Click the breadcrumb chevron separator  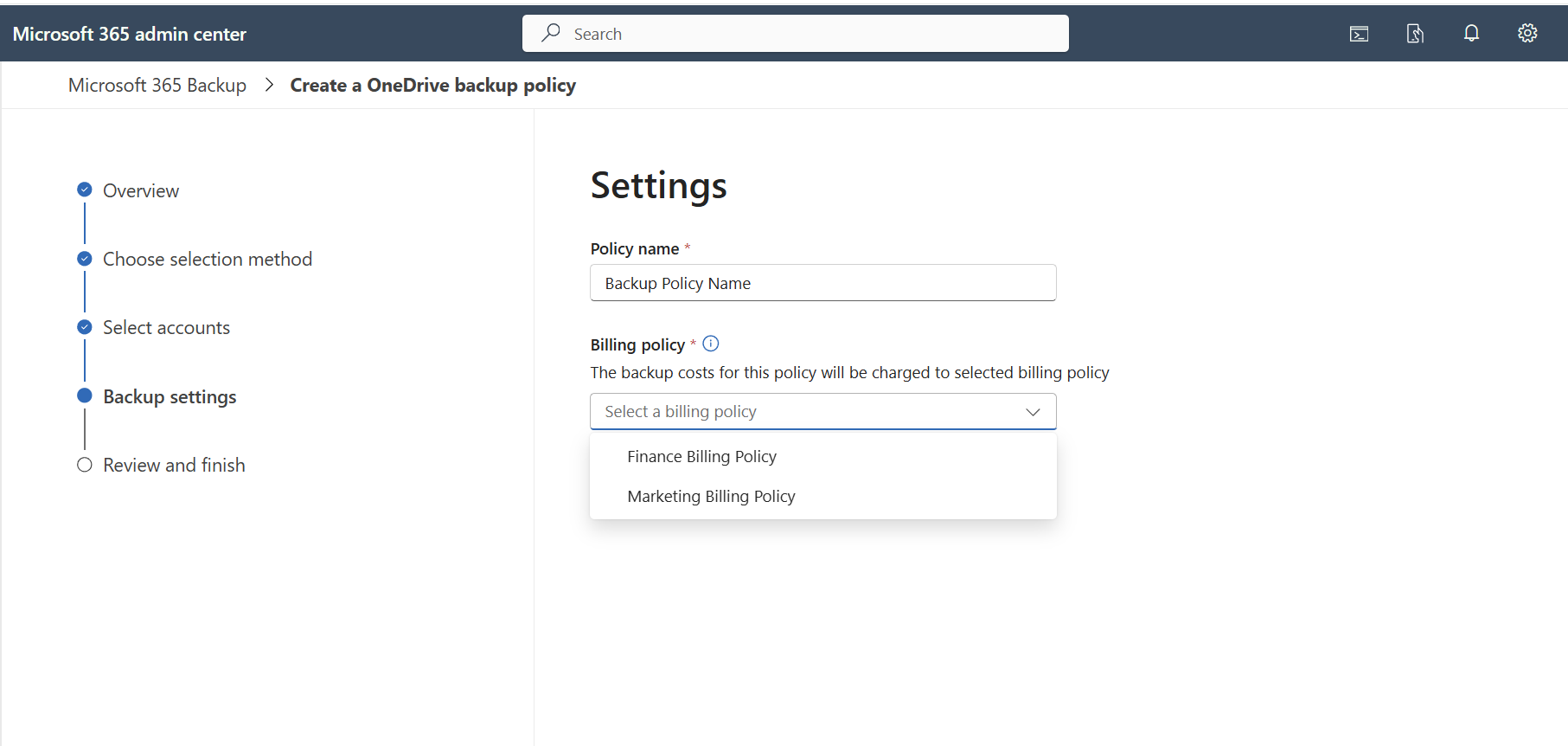click(x=269, y=85)
